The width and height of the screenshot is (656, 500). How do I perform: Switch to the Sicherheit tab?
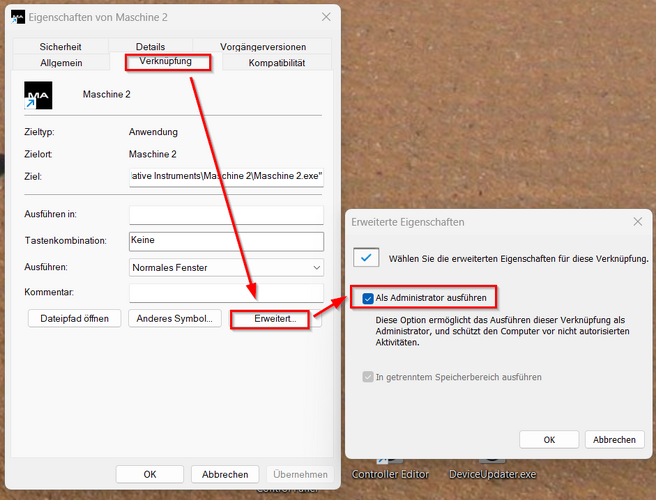pyautogui.click(x=61, y=46)
